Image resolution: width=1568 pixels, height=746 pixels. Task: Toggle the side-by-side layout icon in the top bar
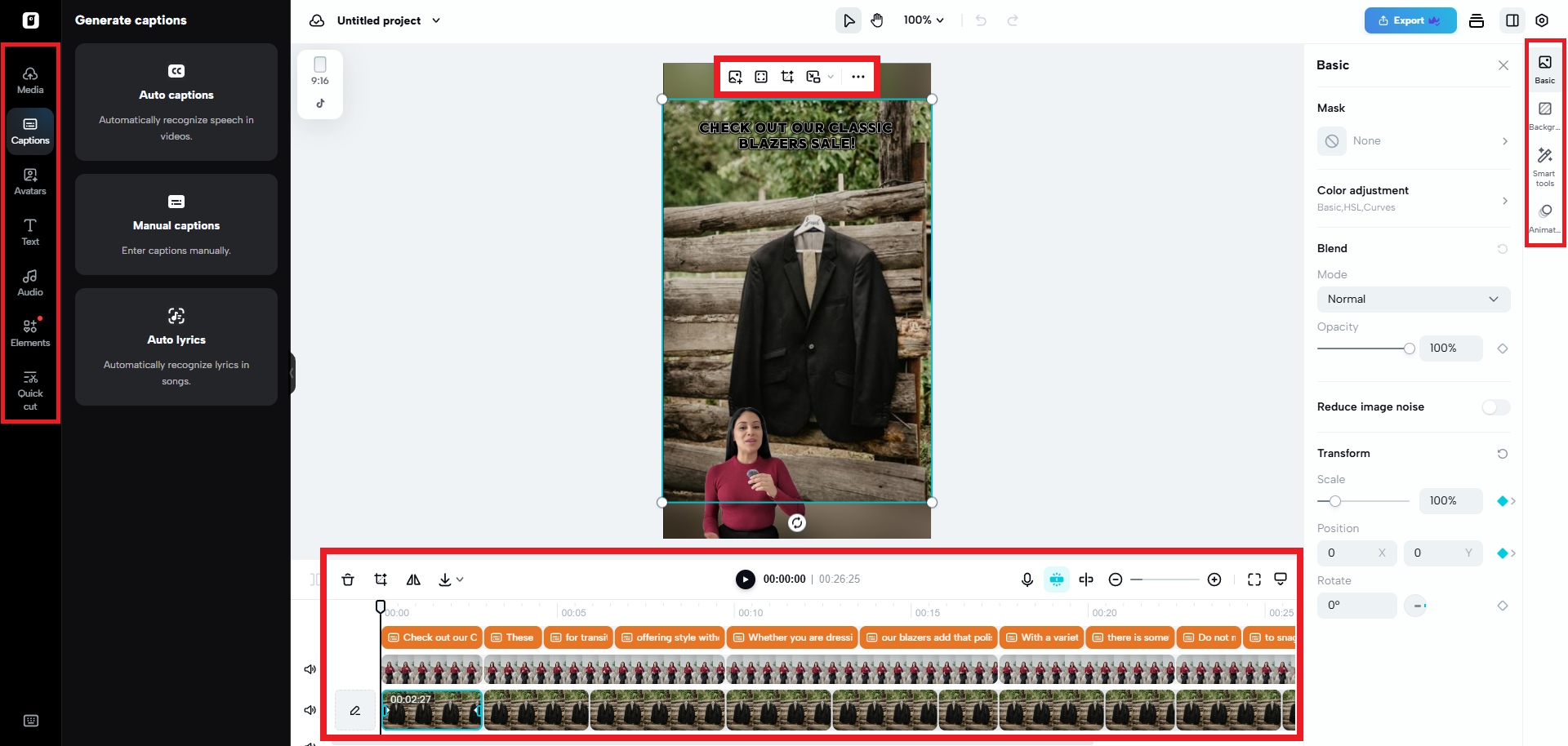click(1512, 20)
